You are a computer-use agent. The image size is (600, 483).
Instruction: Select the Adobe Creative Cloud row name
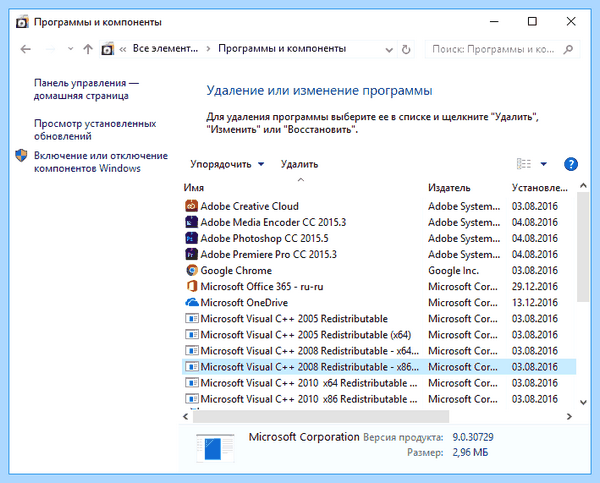click(249, 206)
